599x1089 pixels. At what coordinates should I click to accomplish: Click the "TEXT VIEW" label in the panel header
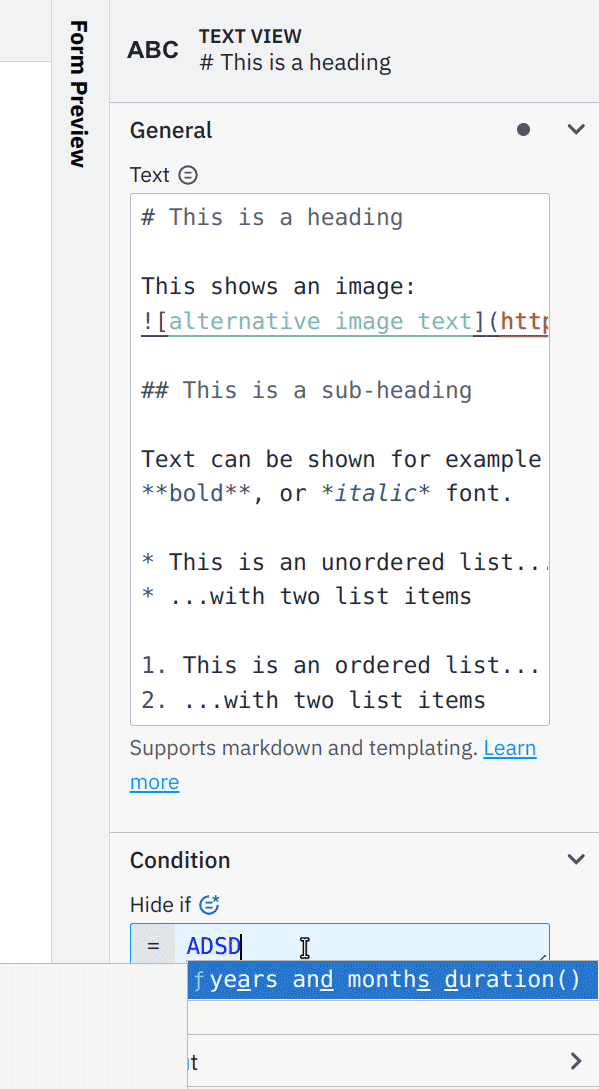250,36
